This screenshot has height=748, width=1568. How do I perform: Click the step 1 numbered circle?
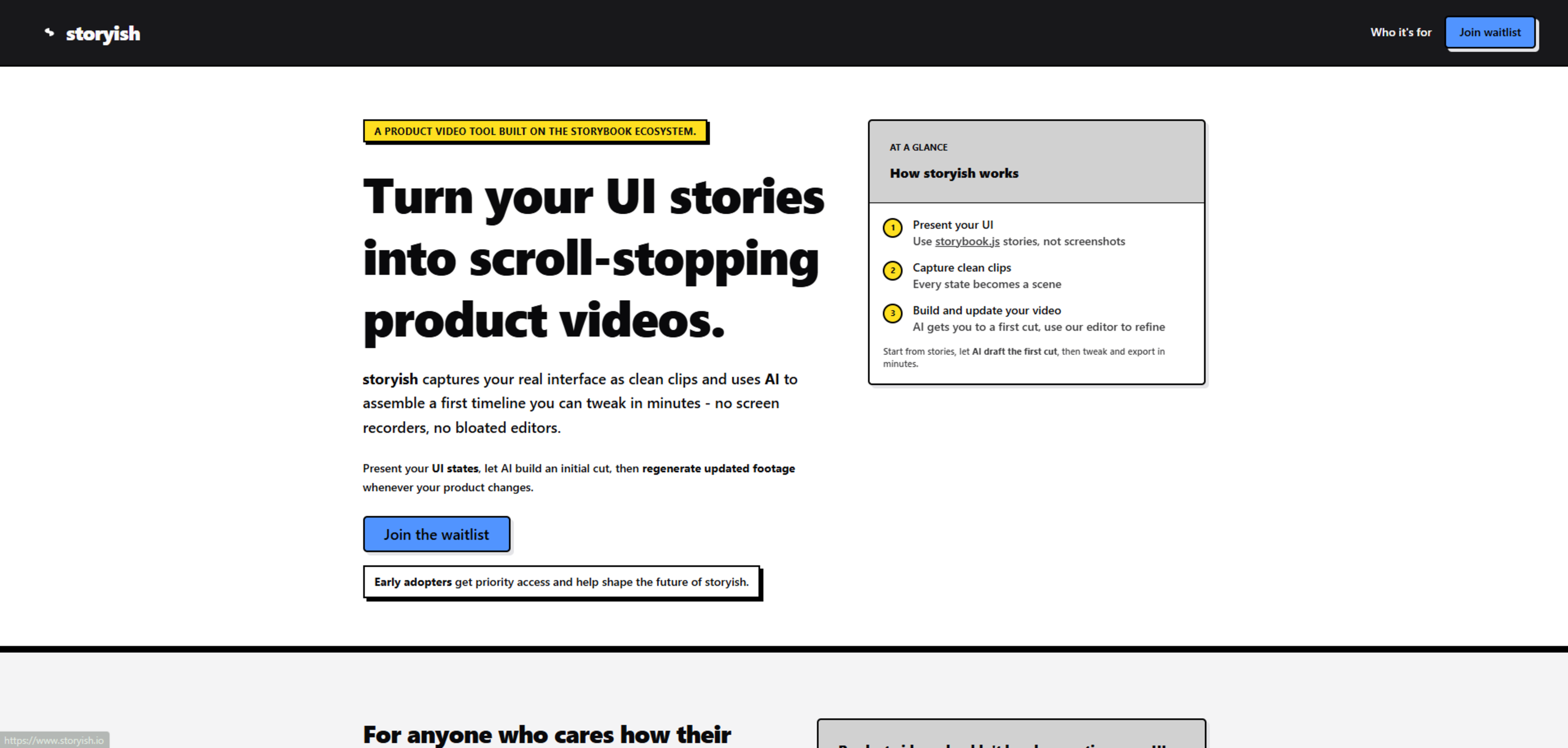892,227
